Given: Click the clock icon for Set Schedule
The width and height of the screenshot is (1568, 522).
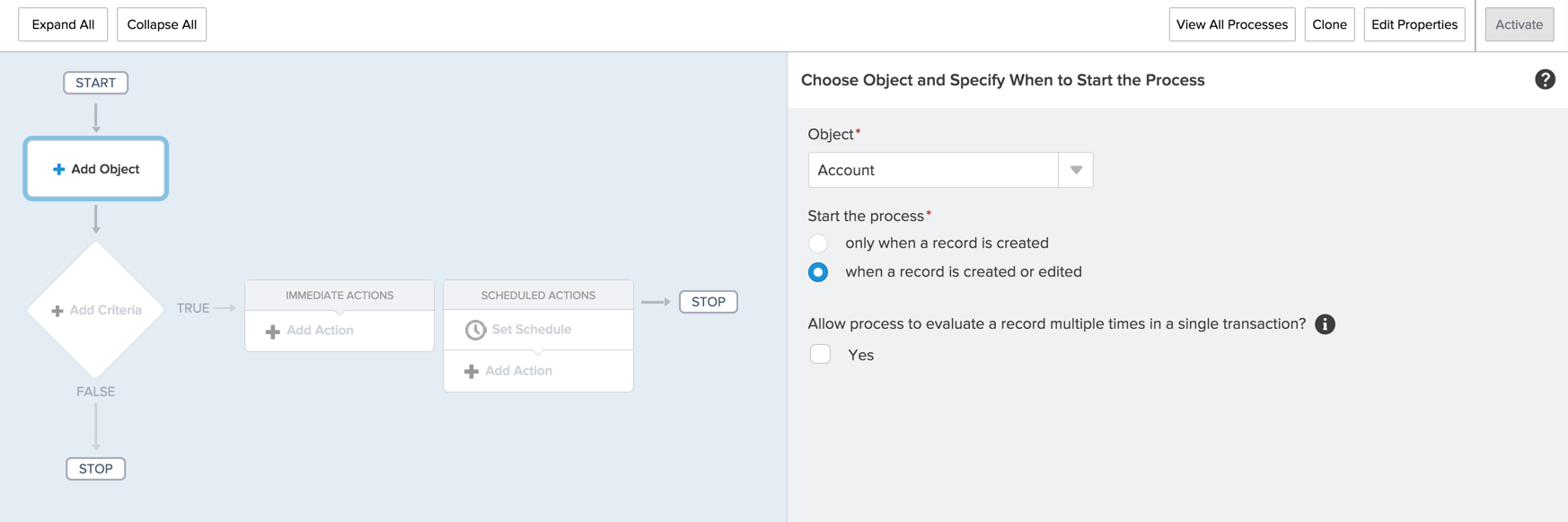Looking at the screenshot, I should 475,330.
